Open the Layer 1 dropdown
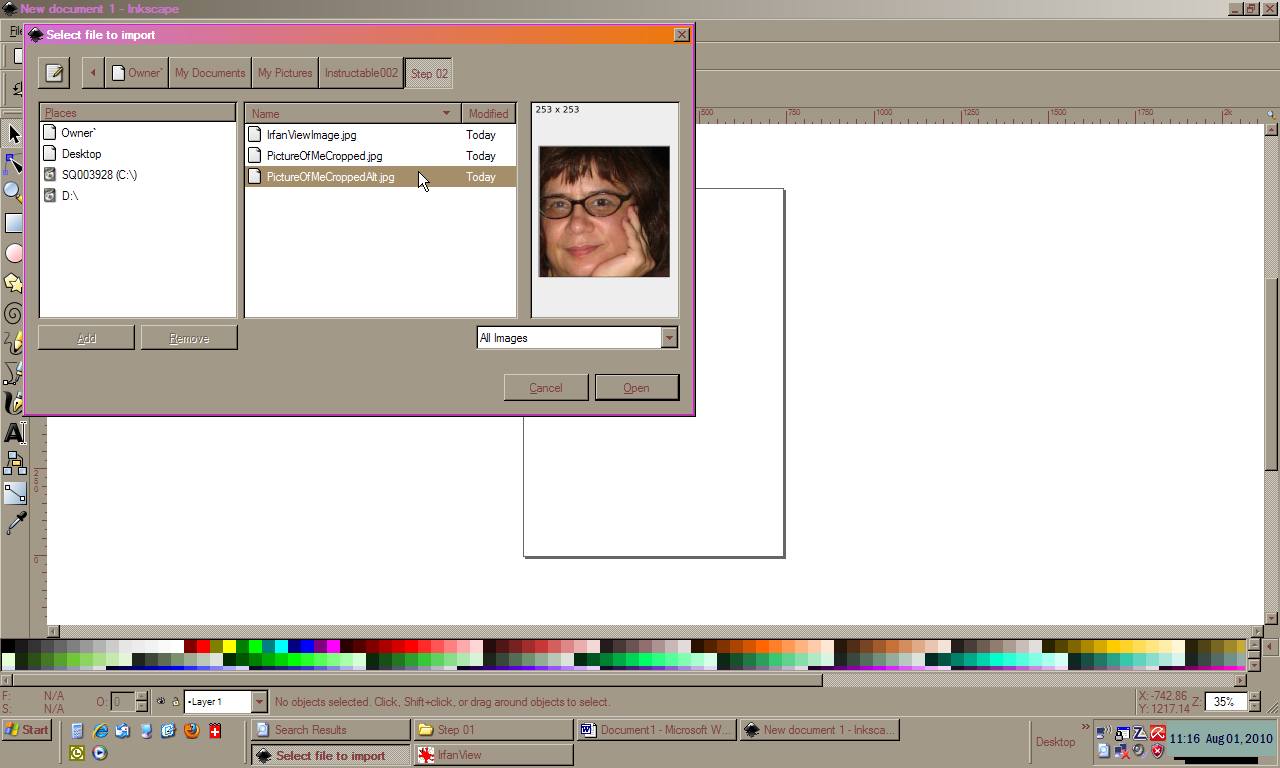This screenshot has height=768, width=1280. (x=258, y=702)
